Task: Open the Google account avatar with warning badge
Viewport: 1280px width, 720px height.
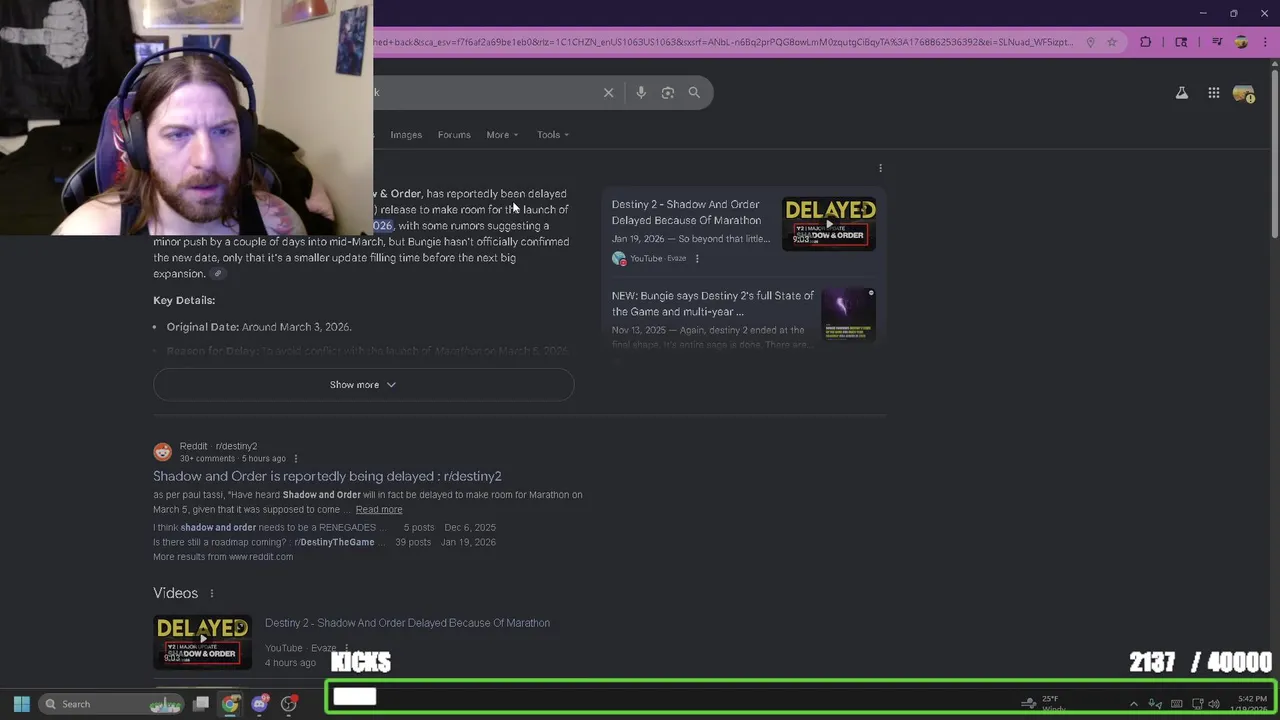Action: coord(1244,93)
